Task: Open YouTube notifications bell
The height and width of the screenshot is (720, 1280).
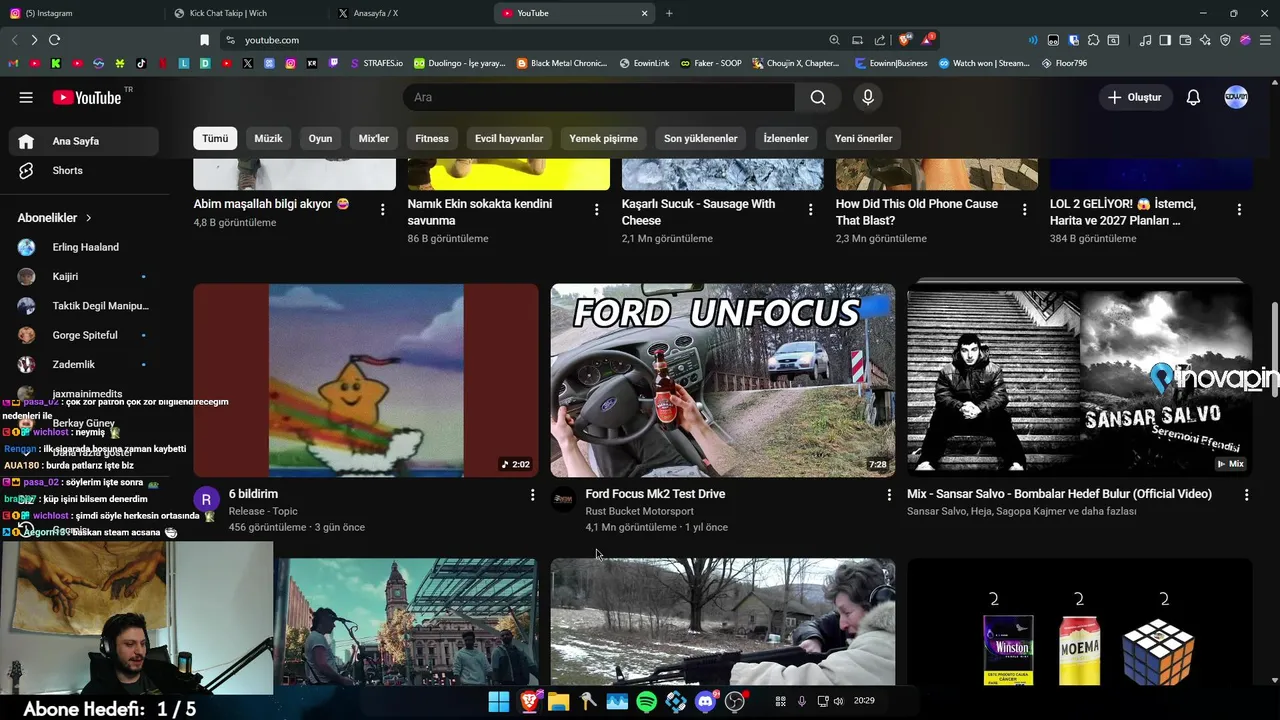Action: point(1193,97)
